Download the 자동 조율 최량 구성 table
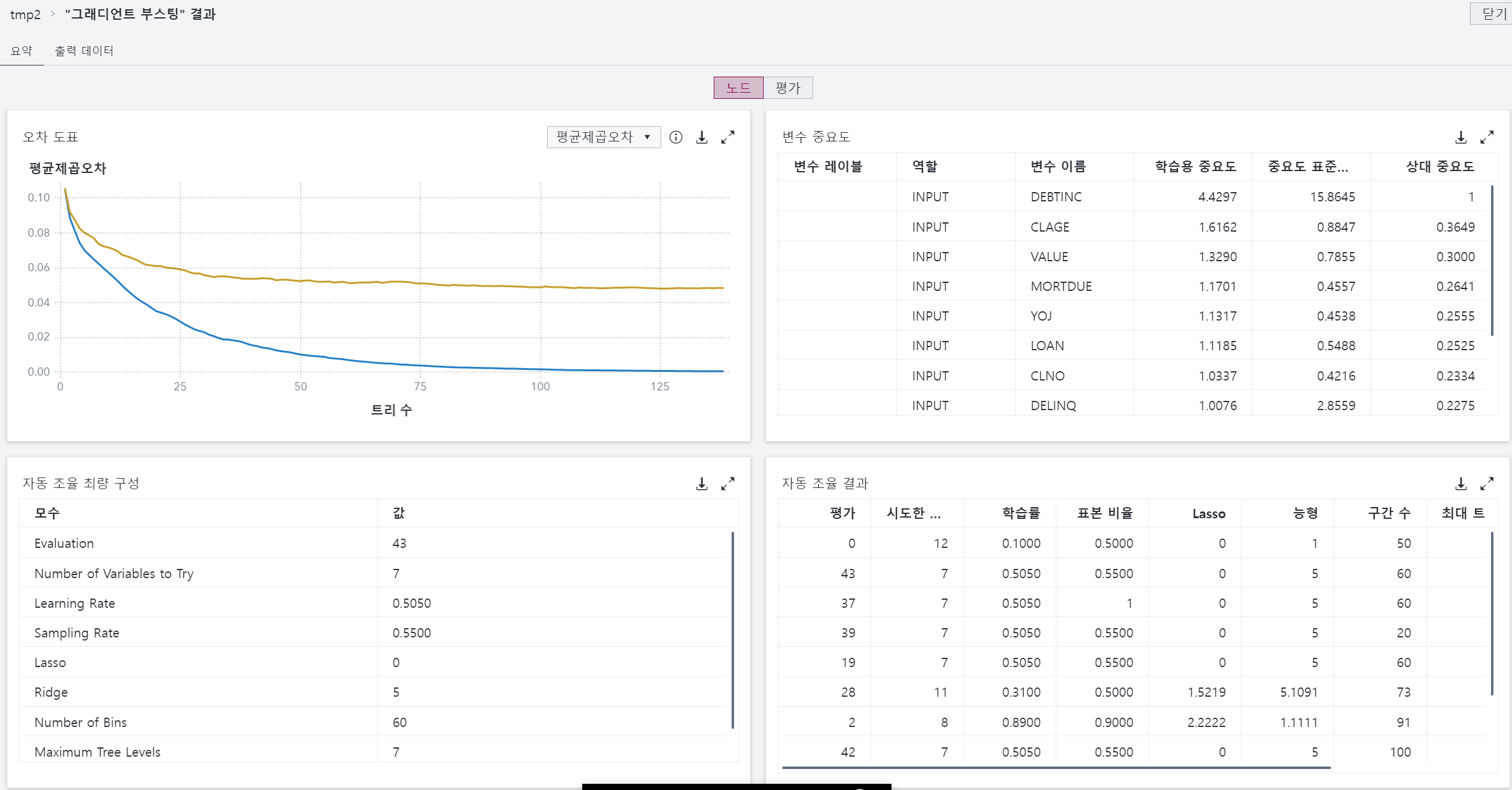Image resolution: width=1512 pixels, height=790 pixels. point(702,484)
